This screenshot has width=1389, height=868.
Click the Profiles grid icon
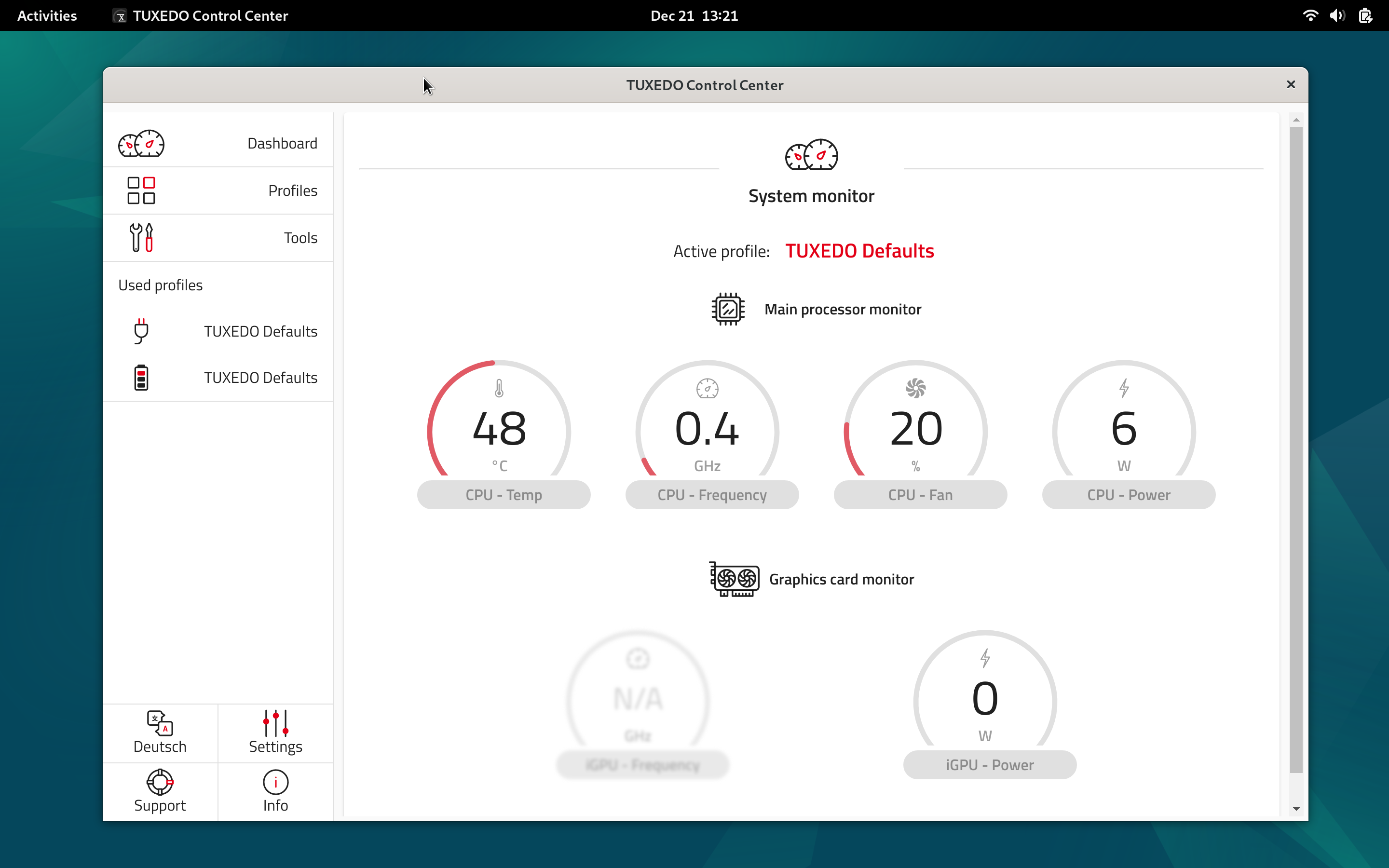coord(141,190)
